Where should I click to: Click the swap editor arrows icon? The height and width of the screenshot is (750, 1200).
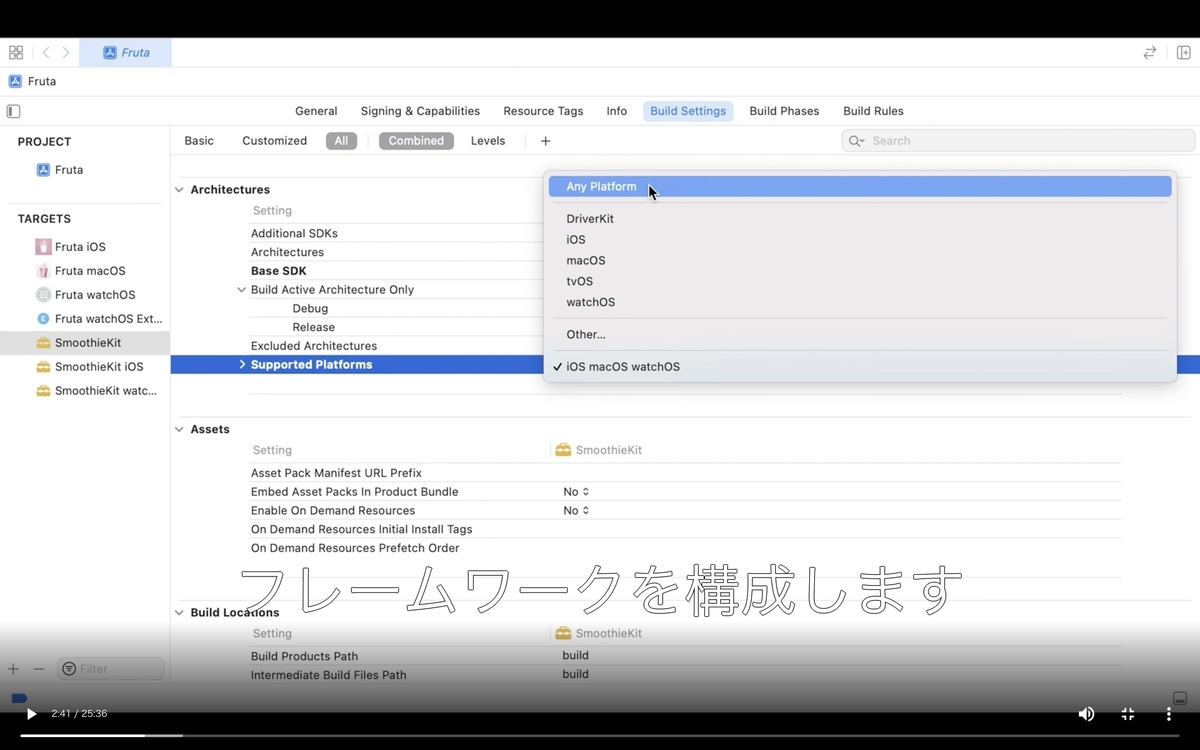click(1150, 53)
